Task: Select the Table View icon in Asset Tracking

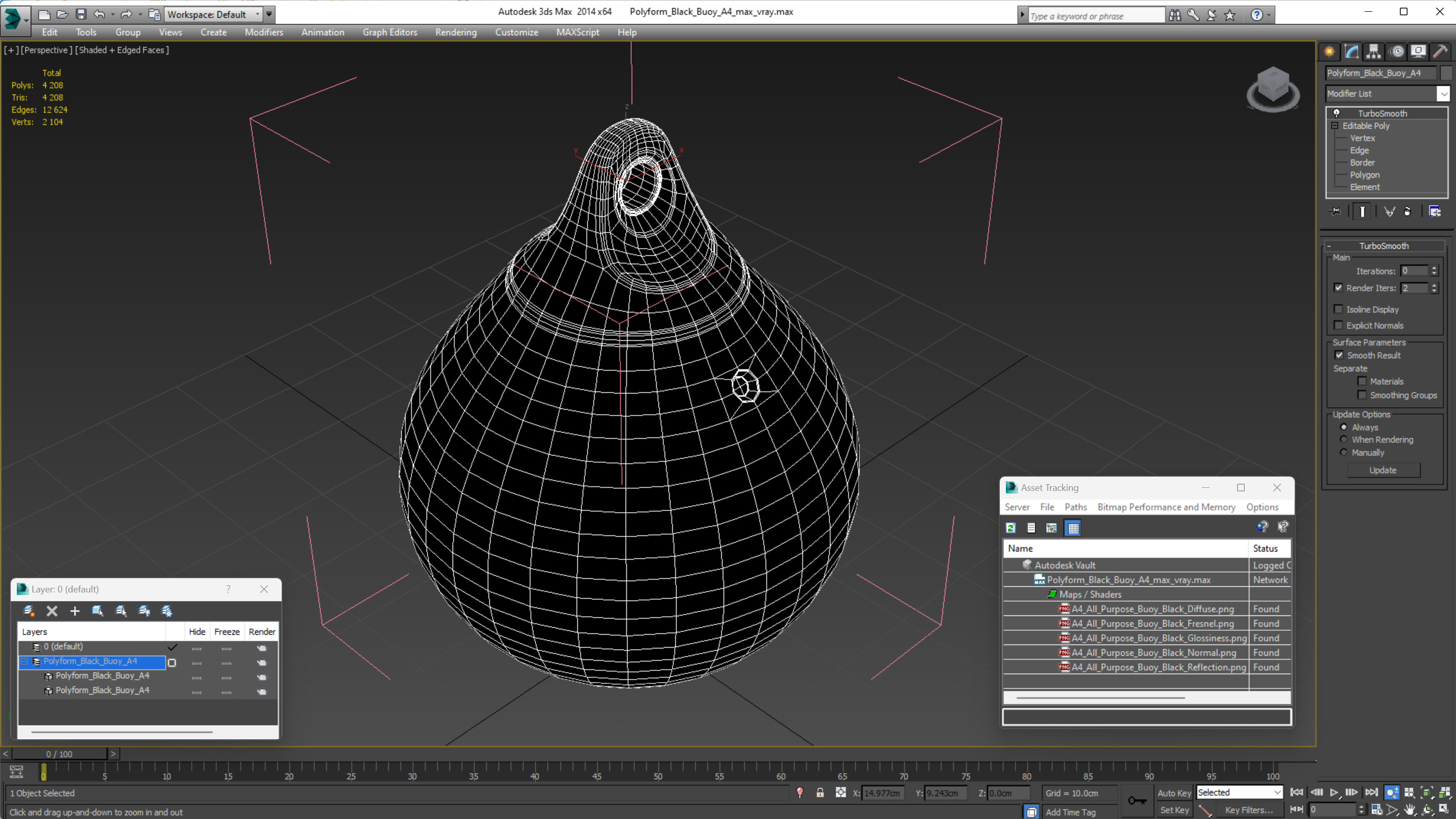Action: 1073,528
